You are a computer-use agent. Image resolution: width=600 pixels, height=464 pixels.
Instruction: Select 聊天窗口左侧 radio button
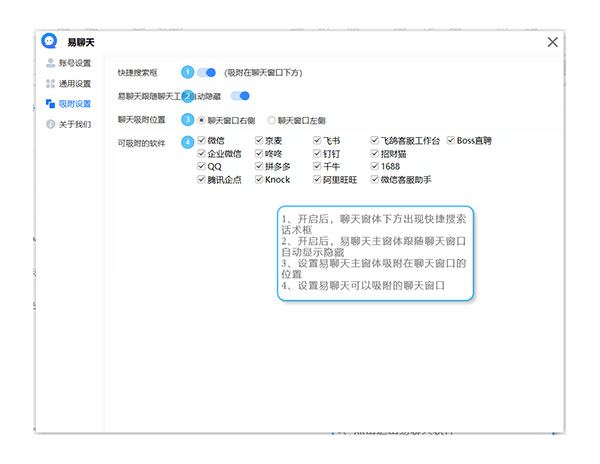271,120
